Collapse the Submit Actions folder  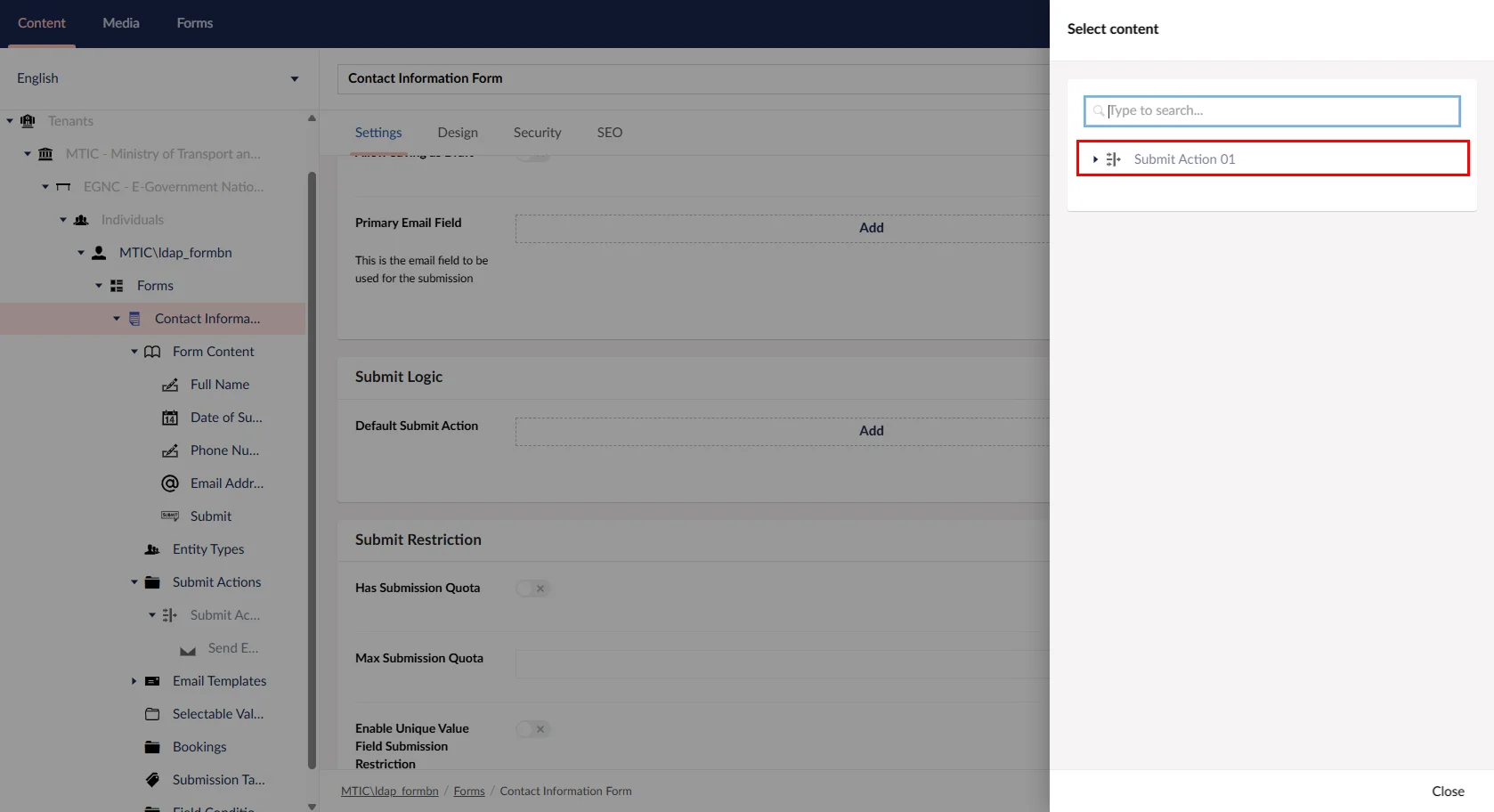[134, 582]
